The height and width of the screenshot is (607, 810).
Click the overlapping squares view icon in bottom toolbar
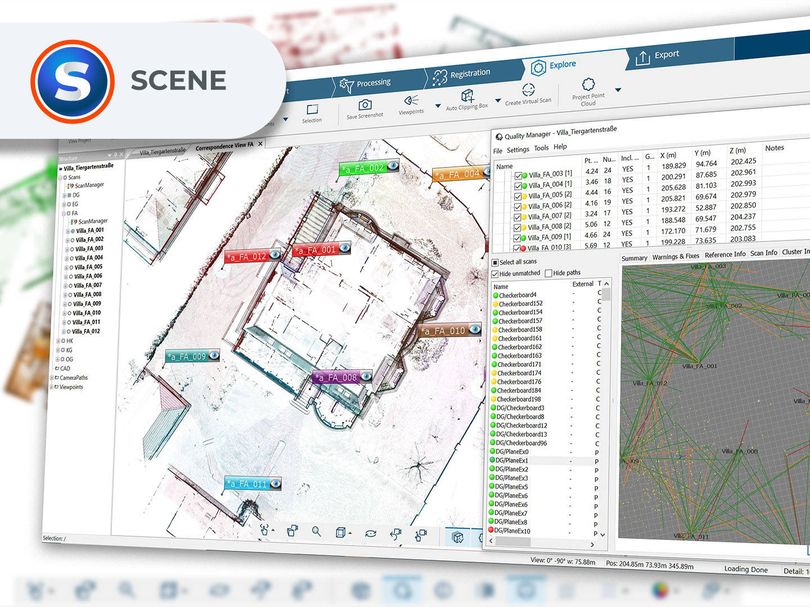[x=292, y=531]
